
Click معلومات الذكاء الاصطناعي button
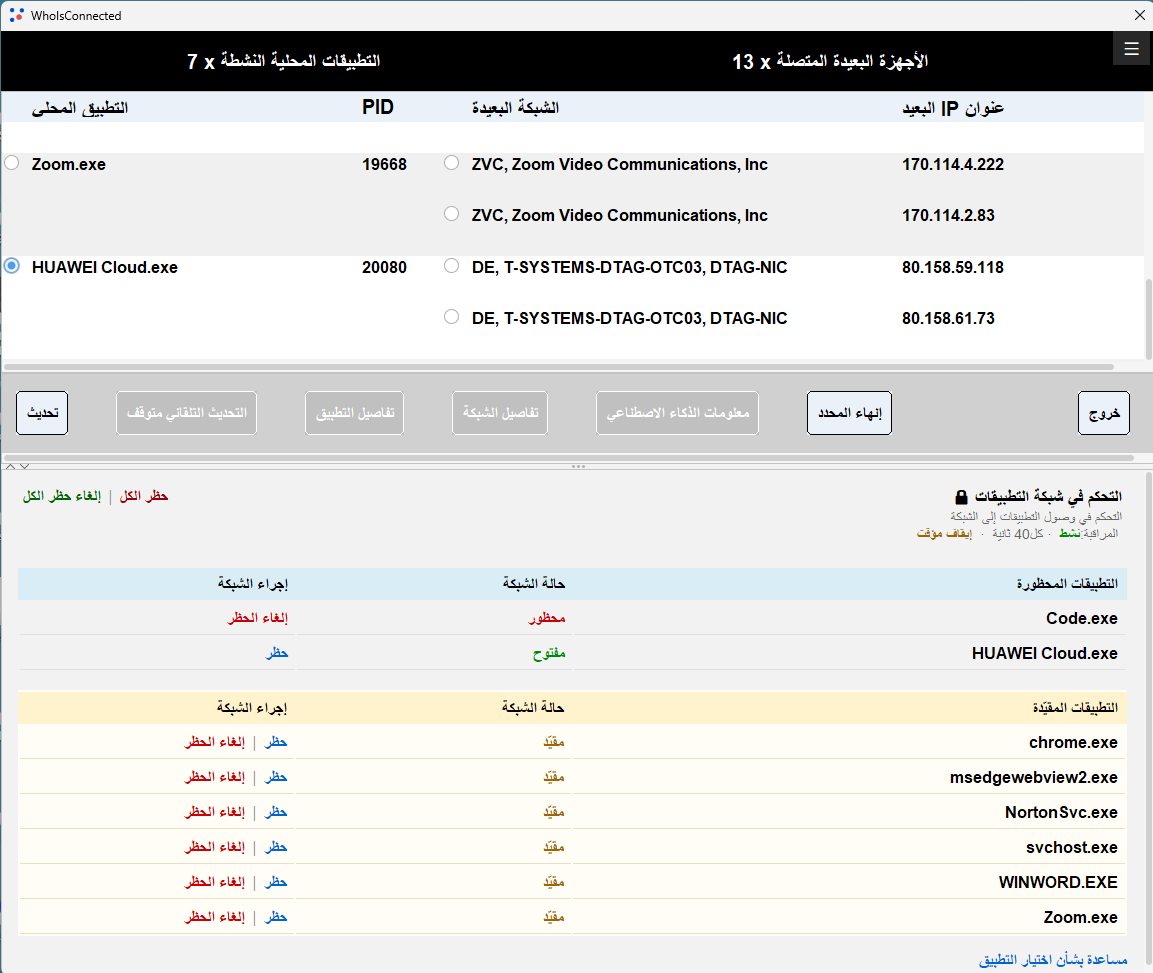tap(677, 413)
